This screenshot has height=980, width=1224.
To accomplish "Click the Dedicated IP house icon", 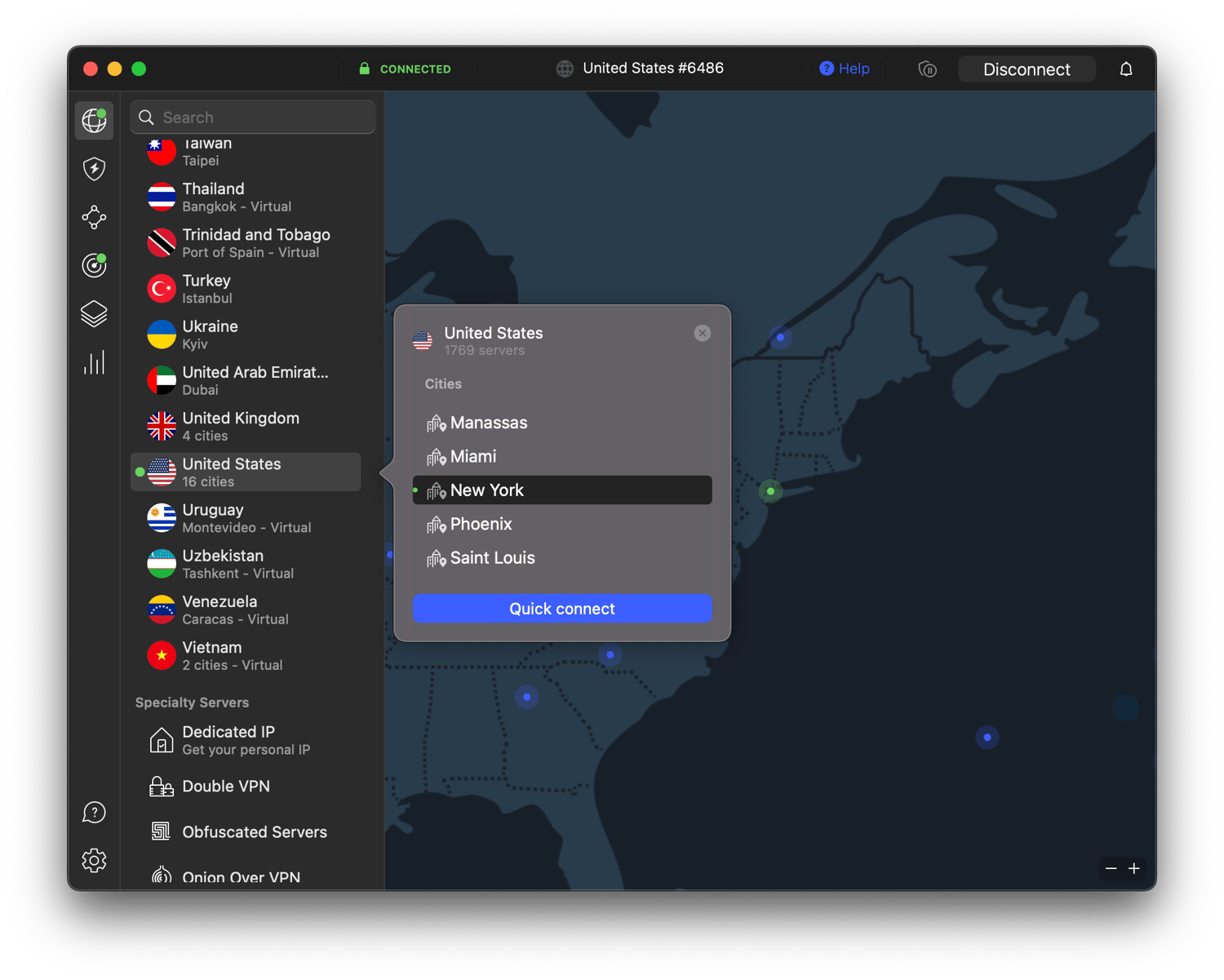I will (x=162, y=740).
